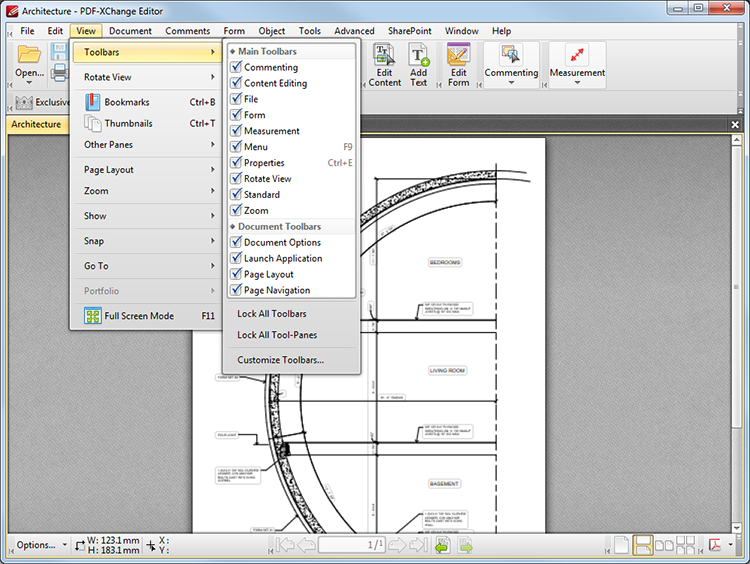Select single page layout icon
Screen dimensions: 750x564
click(x=621, y=545)
